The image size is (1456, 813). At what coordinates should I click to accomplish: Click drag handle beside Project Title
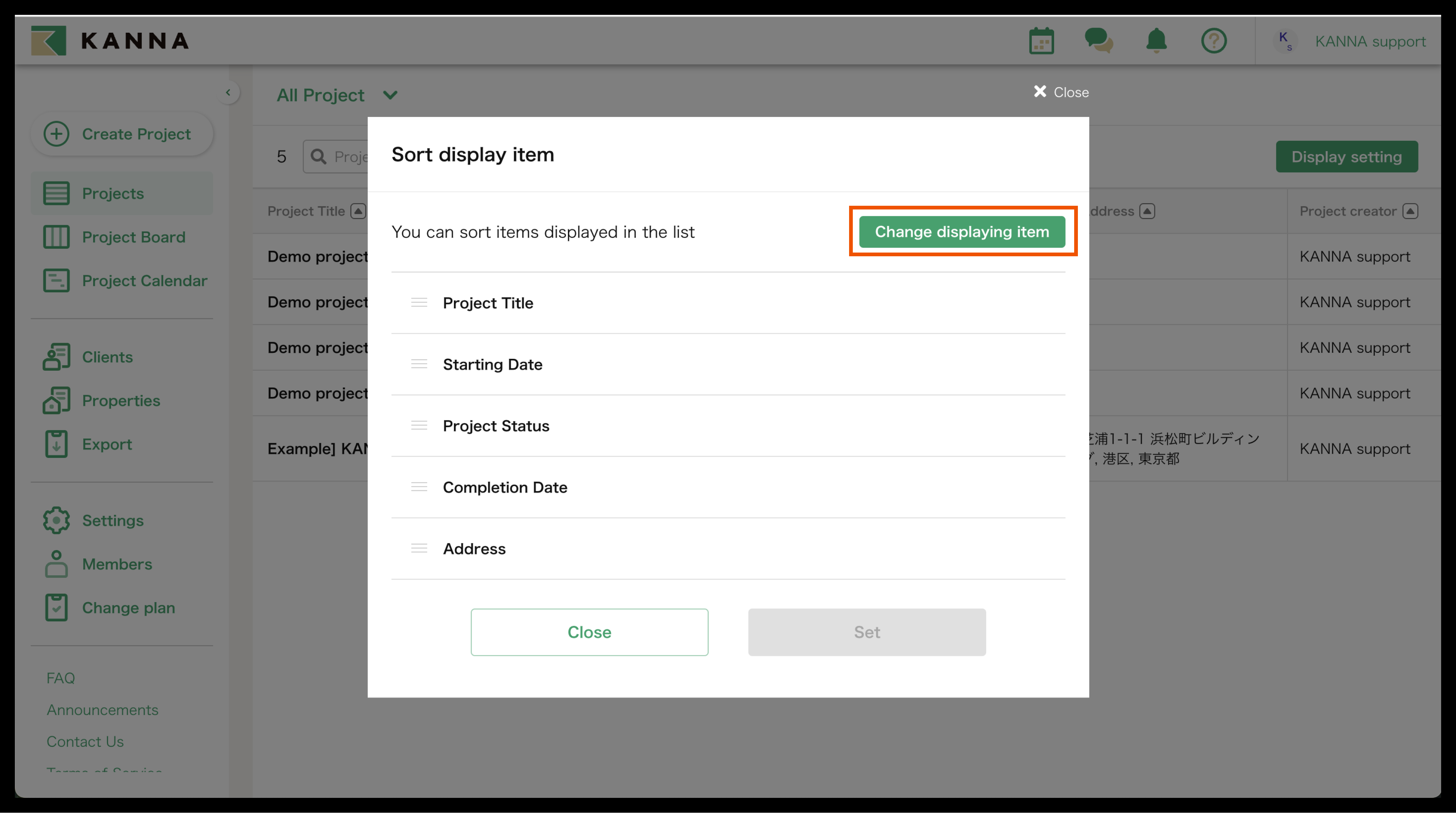click(x=419, y=302)
